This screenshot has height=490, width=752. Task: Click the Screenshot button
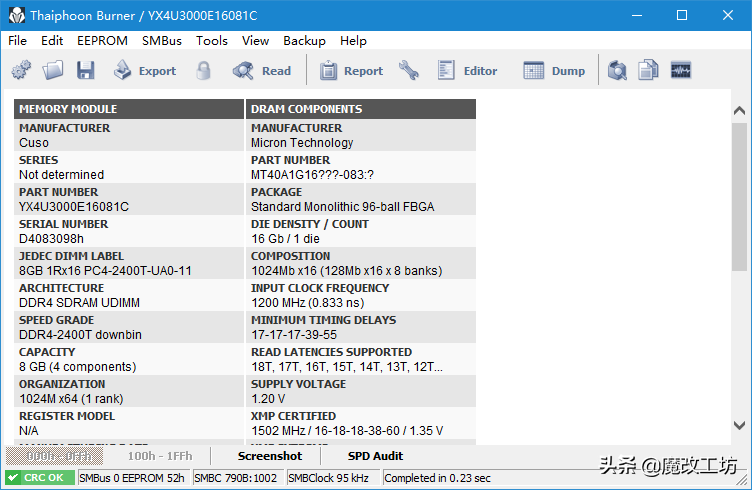[270, 456]
